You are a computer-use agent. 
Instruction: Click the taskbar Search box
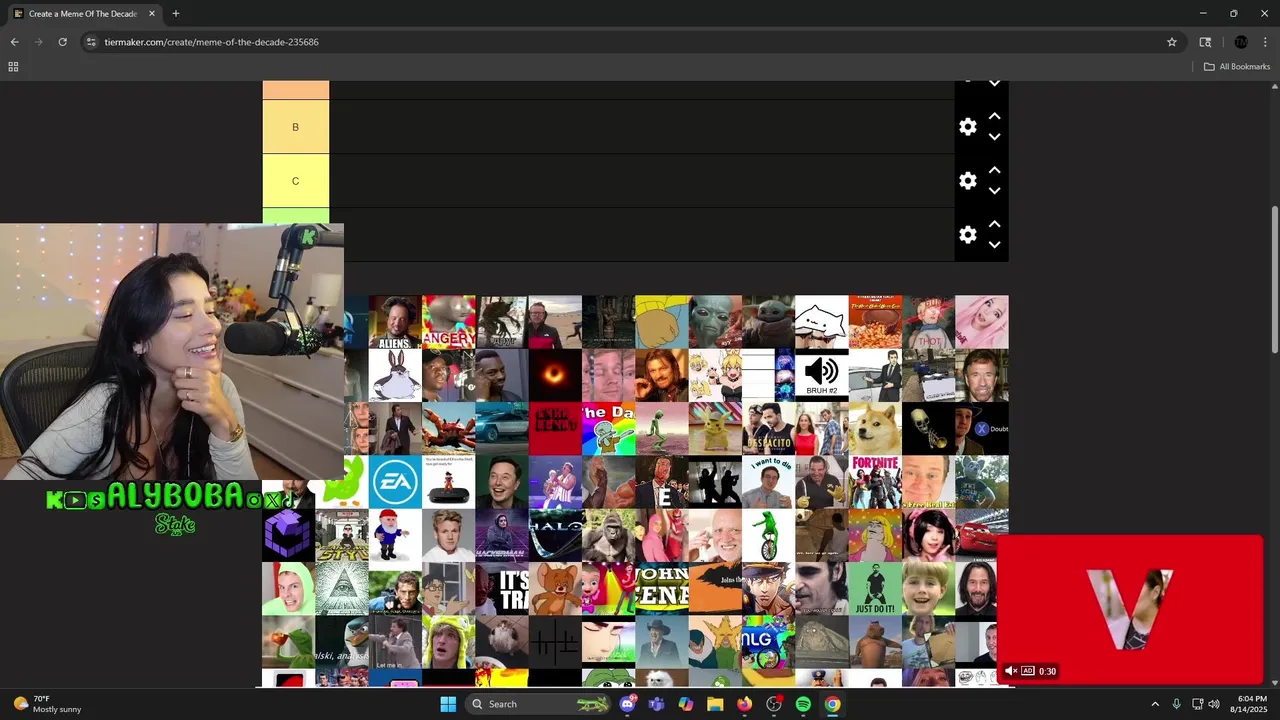[538, 704]
